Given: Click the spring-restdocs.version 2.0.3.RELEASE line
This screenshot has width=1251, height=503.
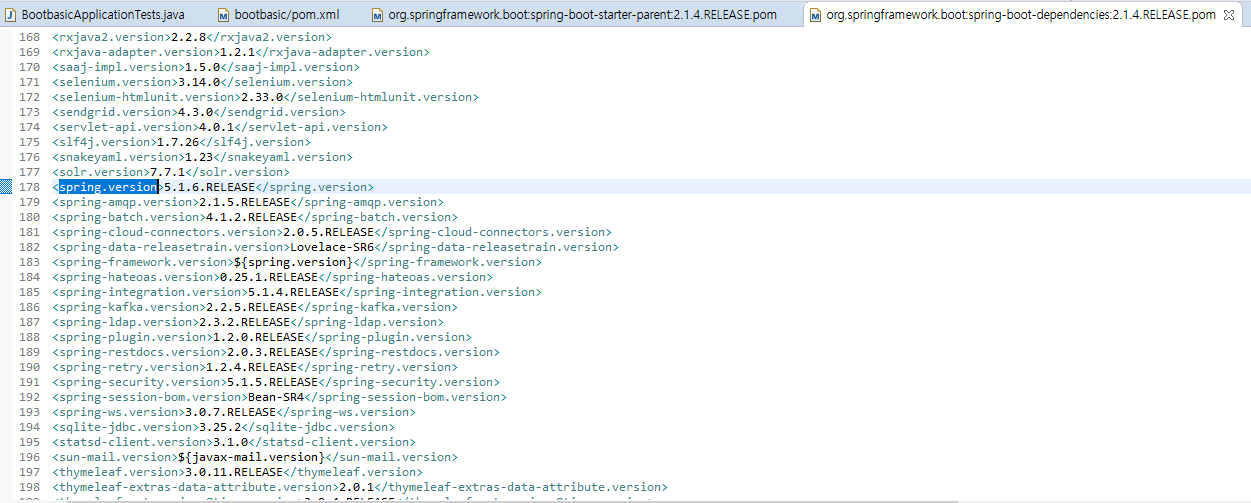Looking at the screenshot, I should [x=276, y=352].
